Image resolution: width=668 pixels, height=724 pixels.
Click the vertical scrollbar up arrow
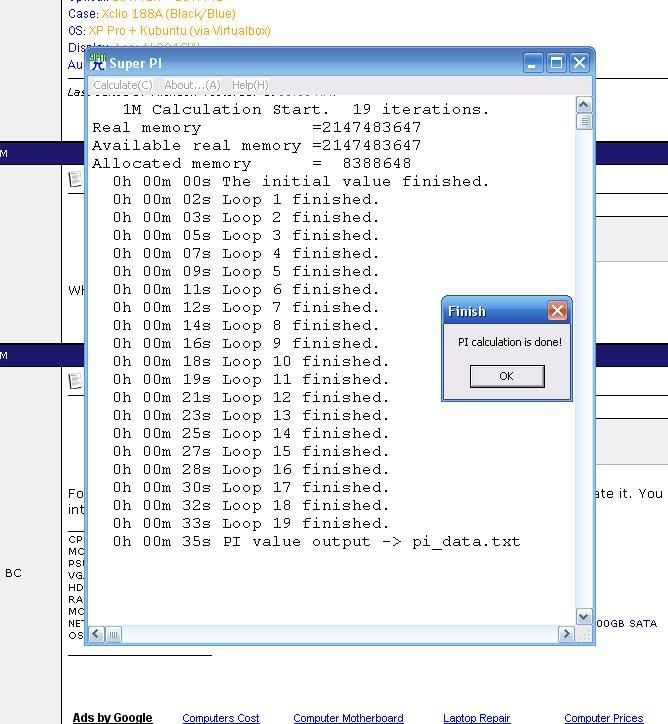click(x=584, y=105)
